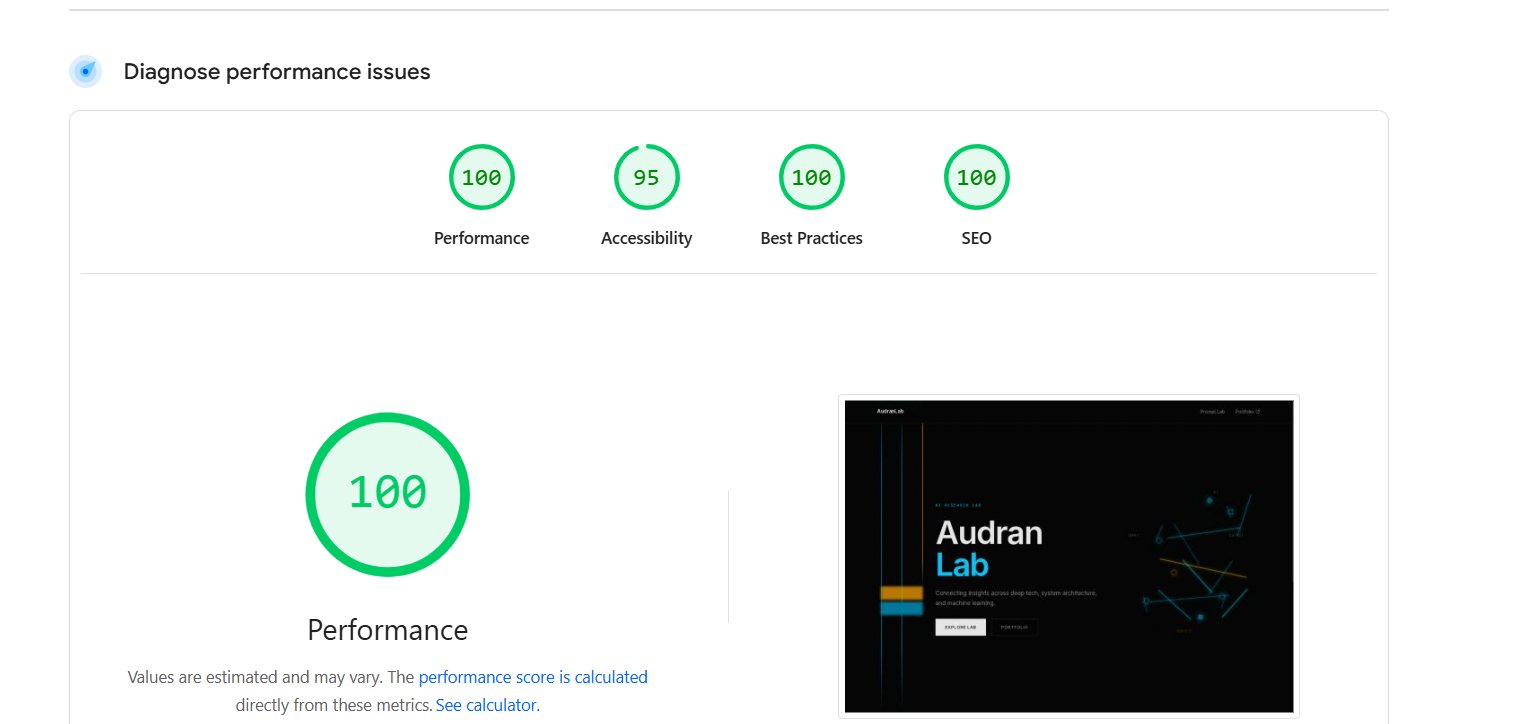Click the PORTFOLIO outlined button in the preview
1528x724 pixels.
[x=1015, y=627]
